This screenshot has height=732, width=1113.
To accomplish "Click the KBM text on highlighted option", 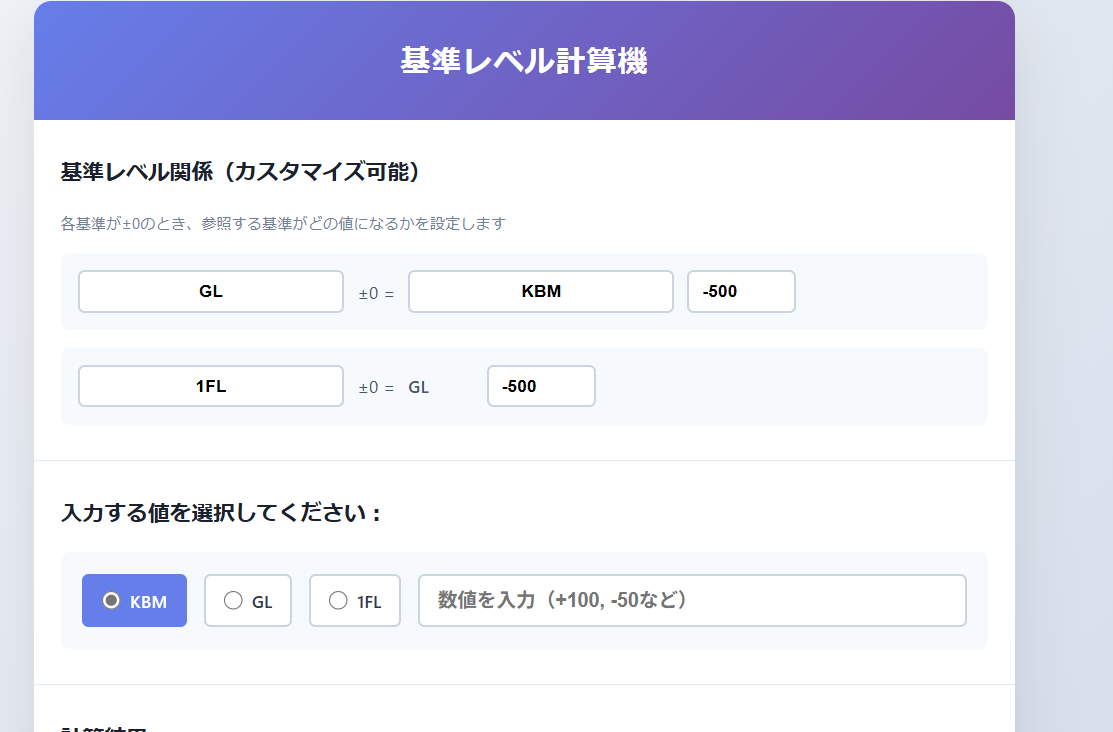I will pyautogui.click(x=148, y=602).
